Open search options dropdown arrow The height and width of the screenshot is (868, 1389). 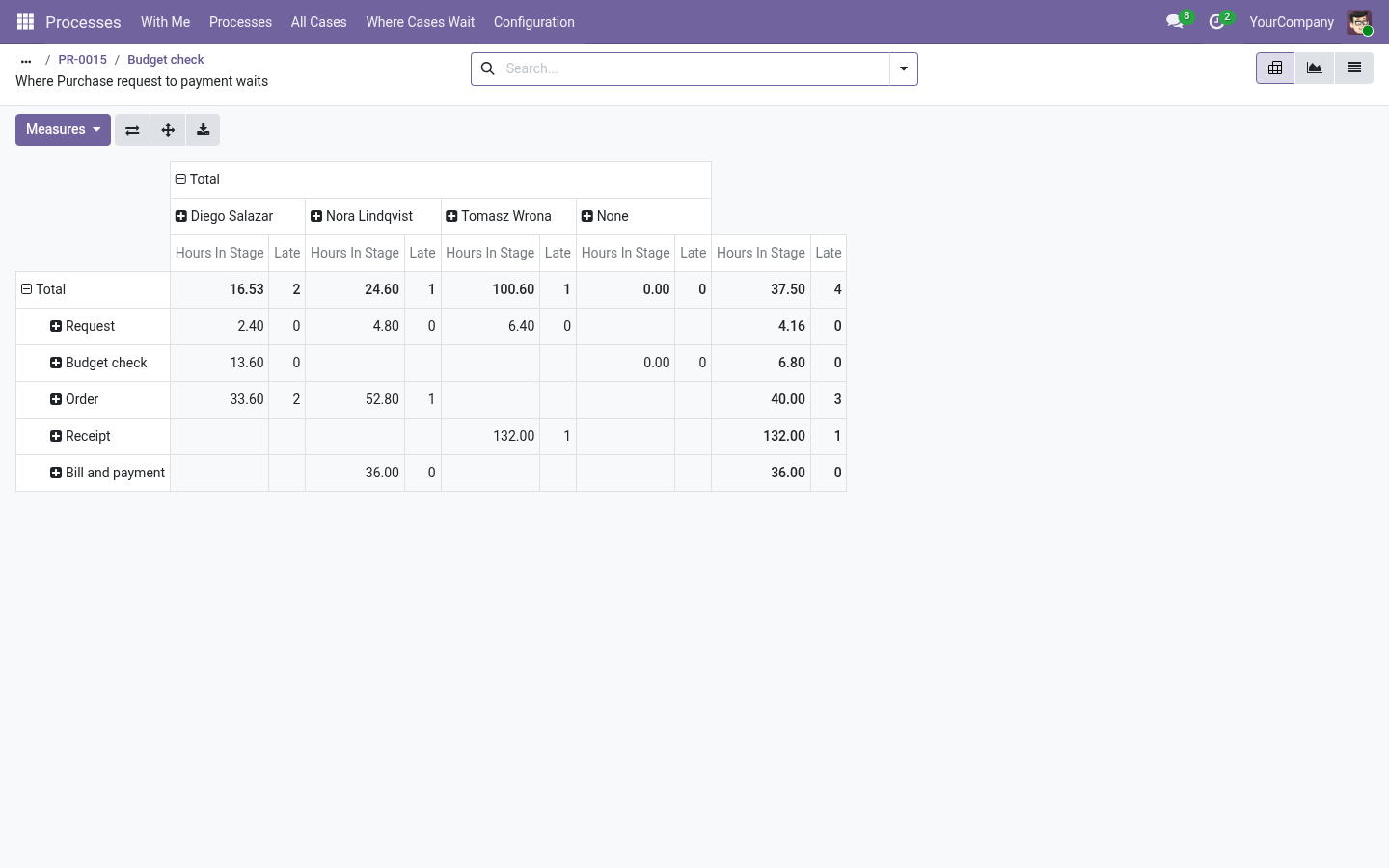(x=904, y=68)
